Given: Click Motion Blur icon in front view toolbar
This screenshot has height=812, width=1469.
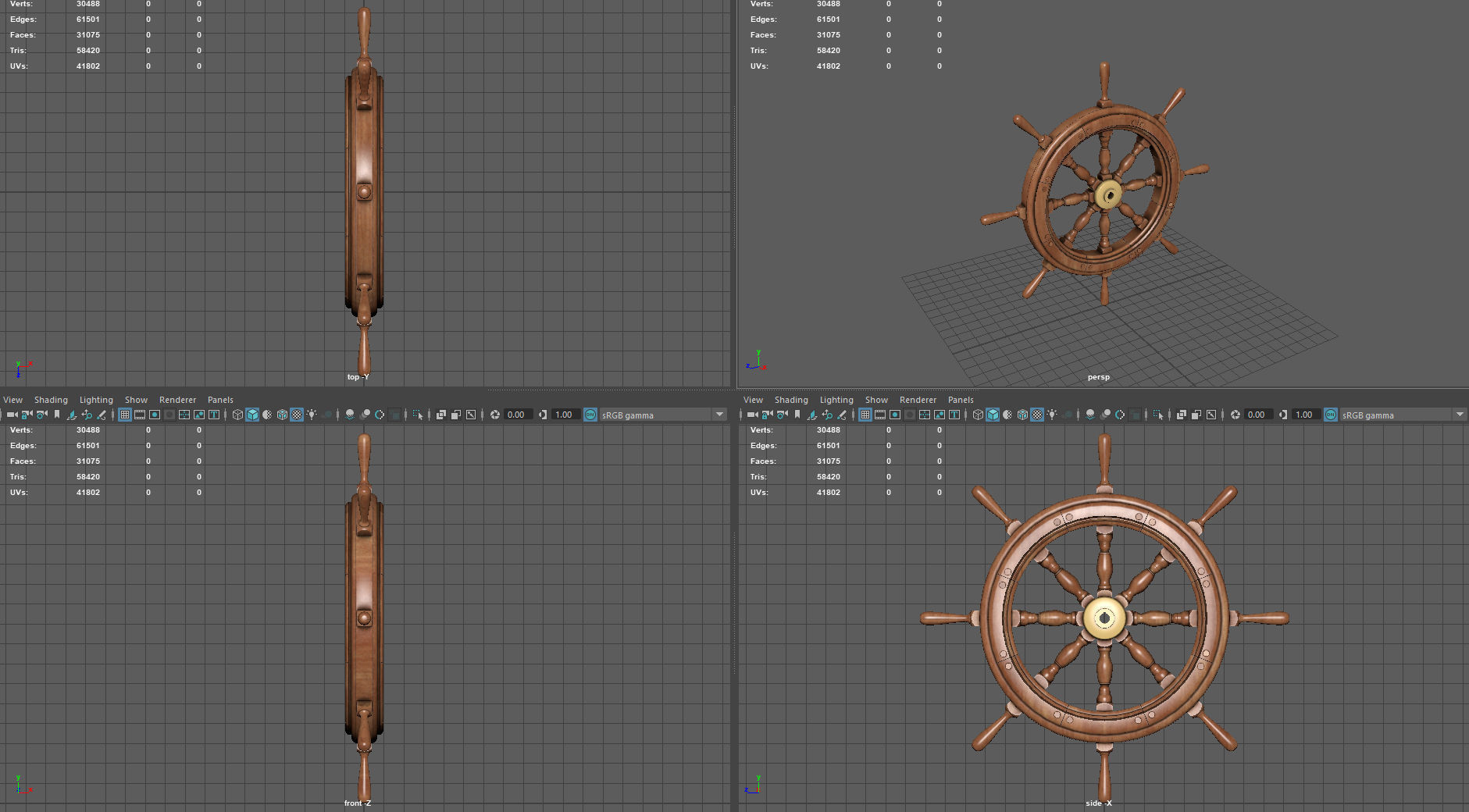Looking at the screenshot, I should 365,415.
